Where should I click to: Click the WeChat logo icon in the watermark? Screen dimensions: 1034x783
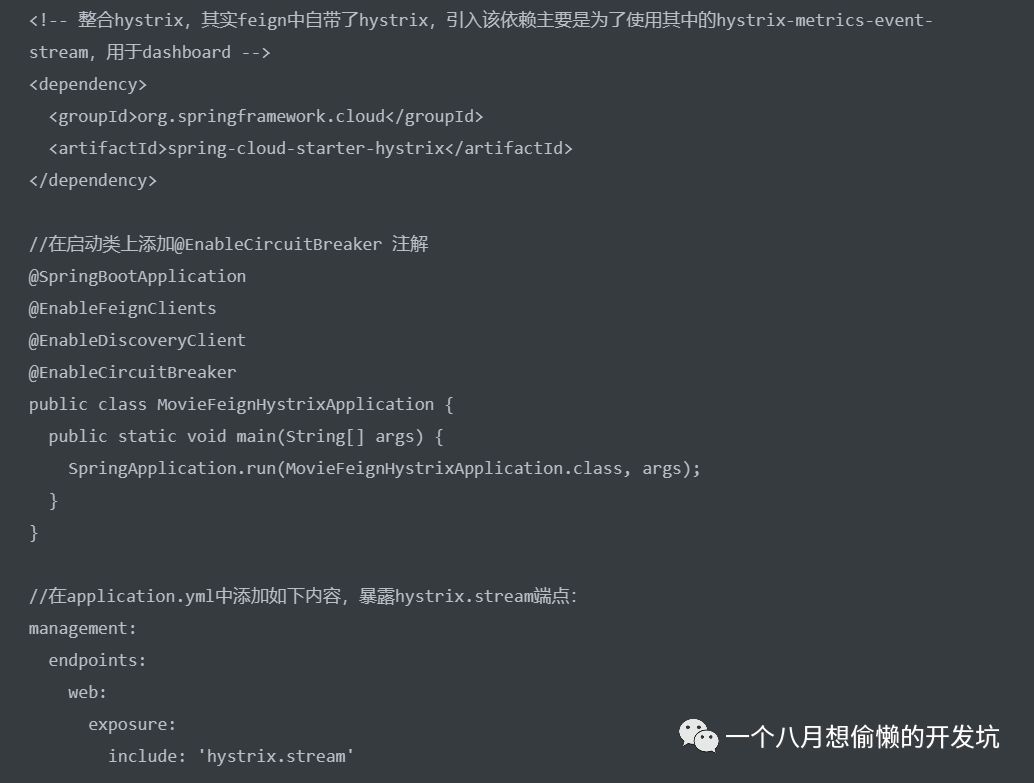[698, 736]
